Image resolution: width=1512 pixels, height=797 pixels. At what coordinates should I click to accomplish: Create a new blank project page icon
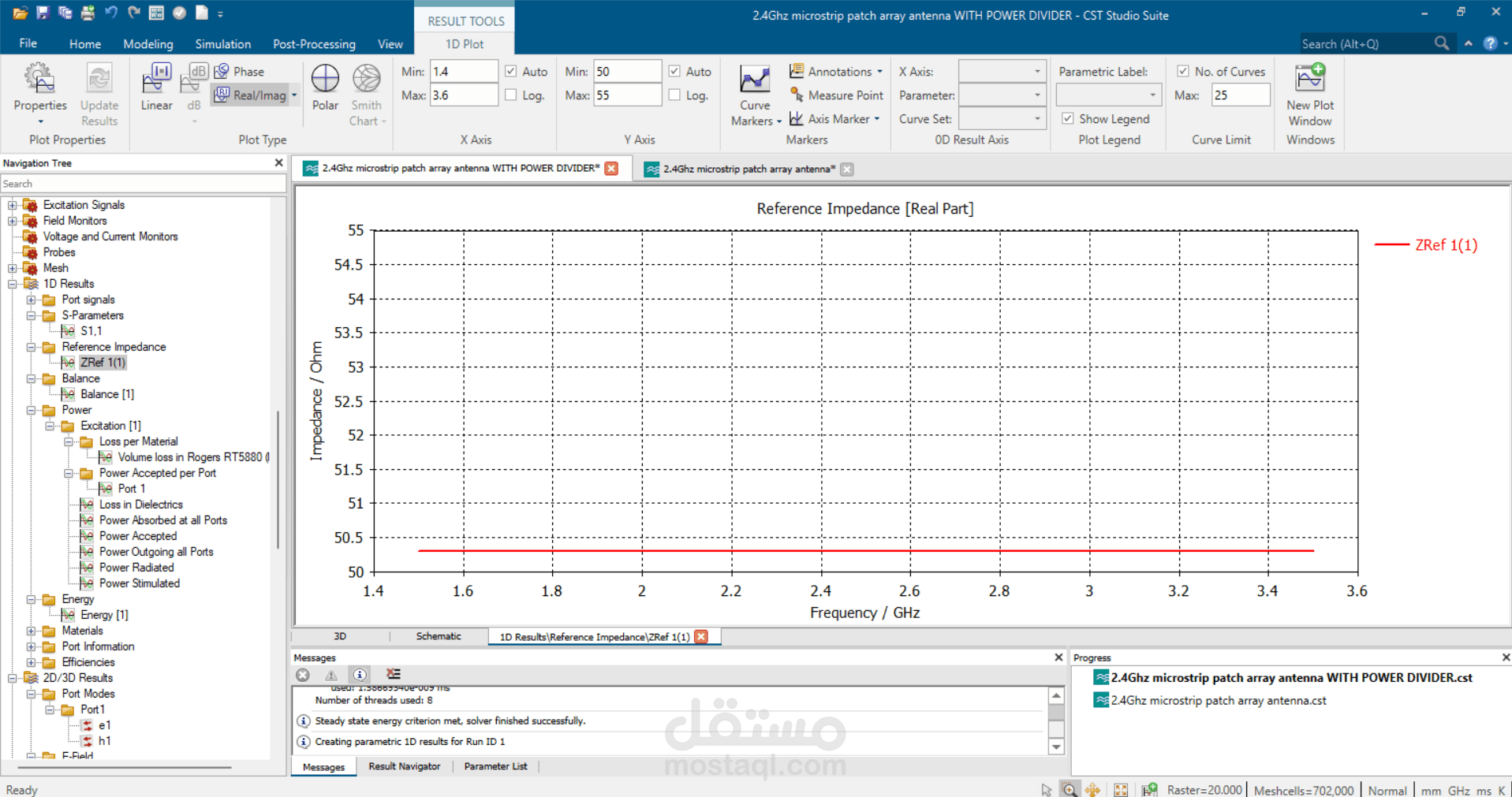click(202, 13)
